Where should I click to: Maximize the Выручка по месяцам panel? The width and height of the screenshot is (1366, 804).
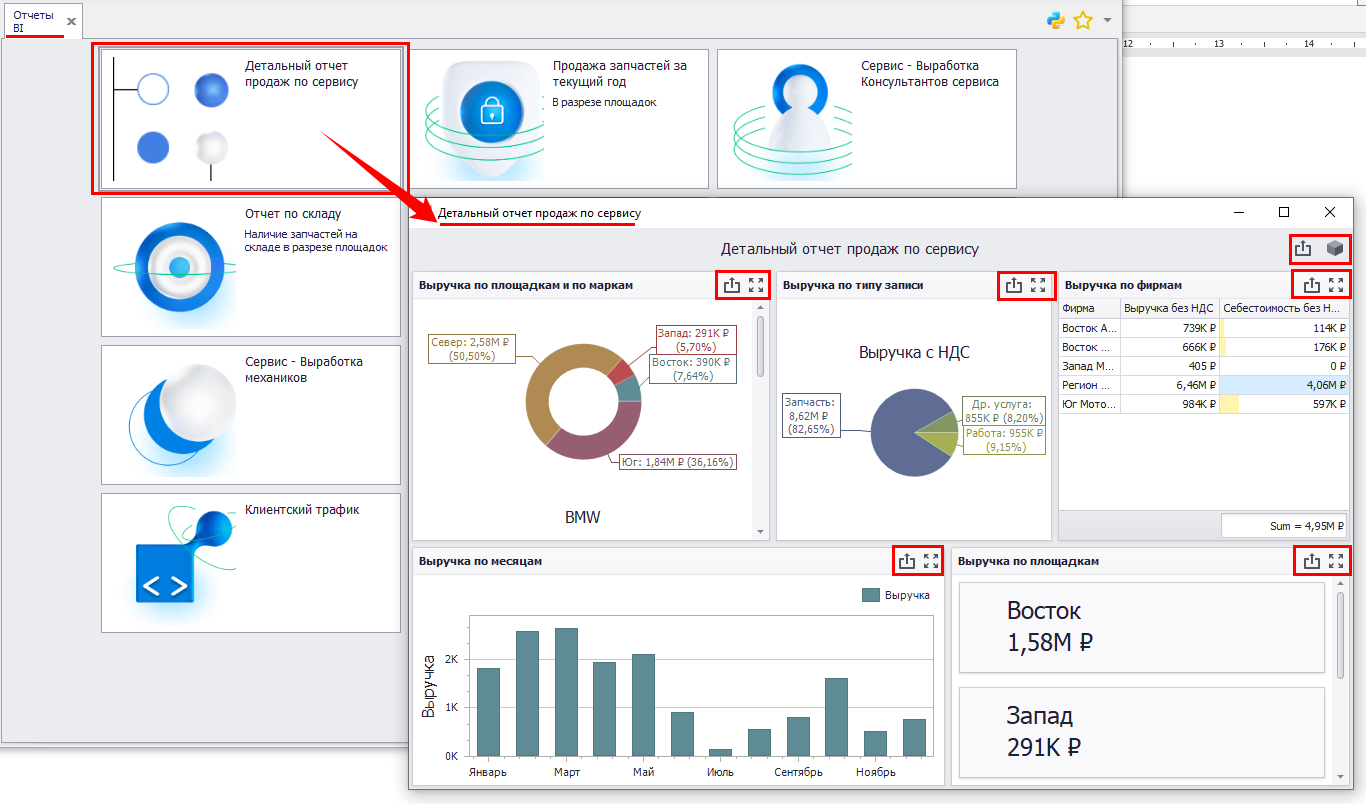tap(931, 561)
